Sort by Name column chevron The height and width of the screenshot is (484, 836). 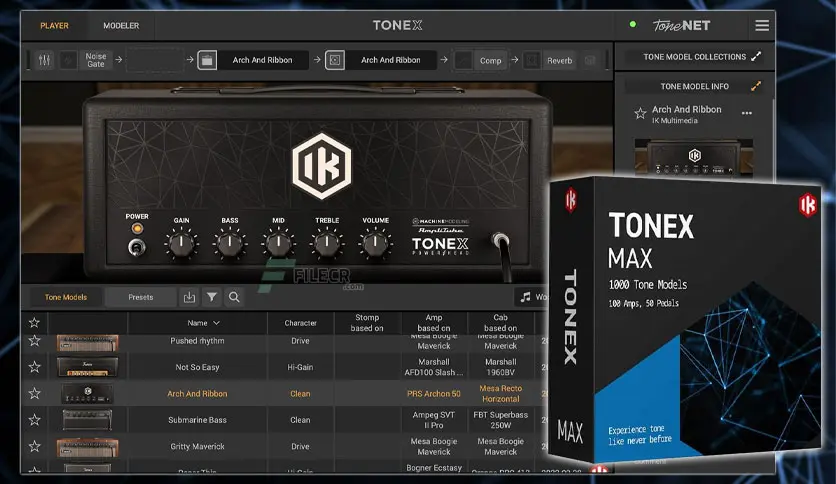pyautogui.click(x=217, y=323)
